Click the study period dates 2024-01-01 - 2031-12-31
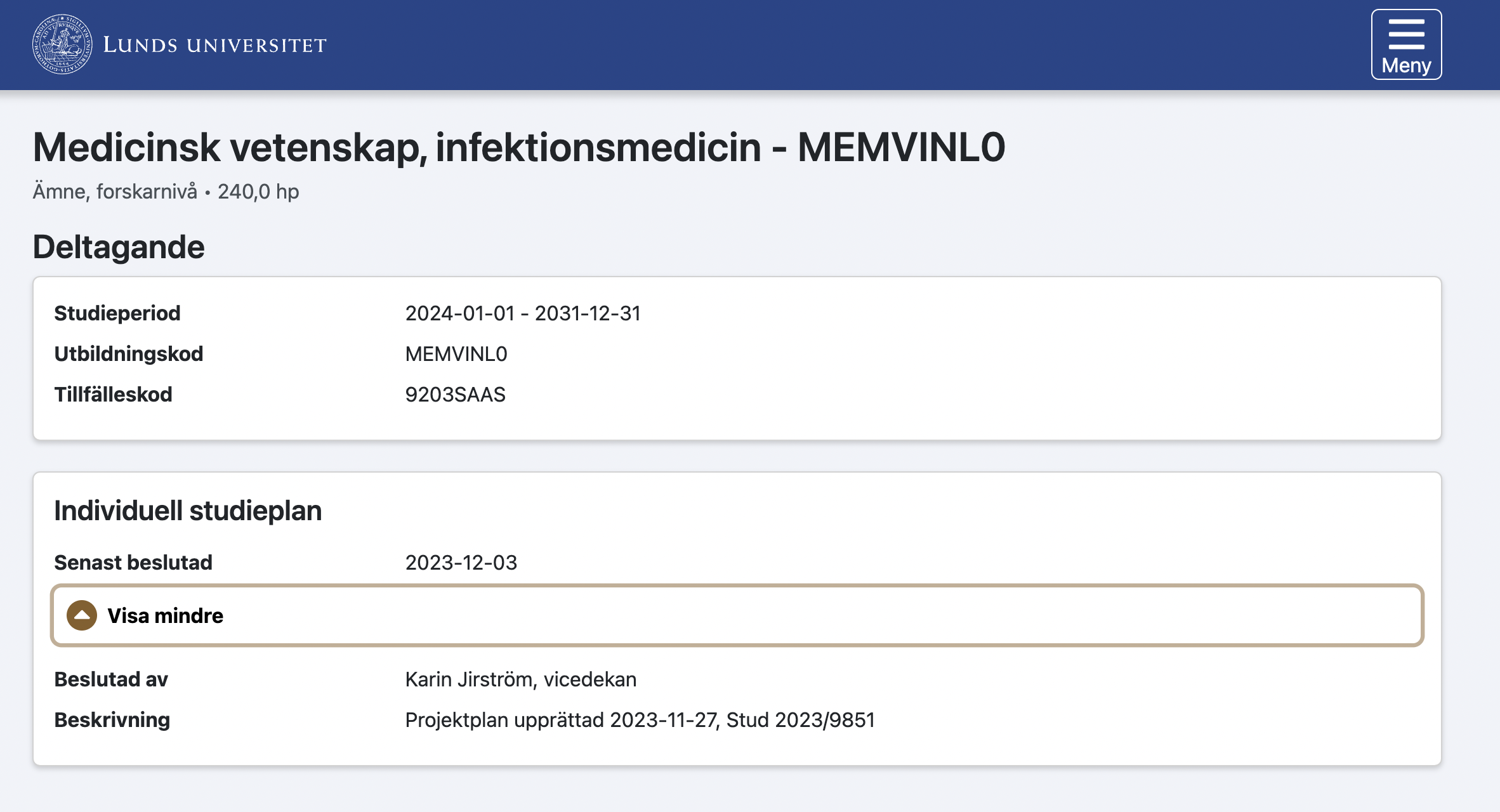 [523, 313]
